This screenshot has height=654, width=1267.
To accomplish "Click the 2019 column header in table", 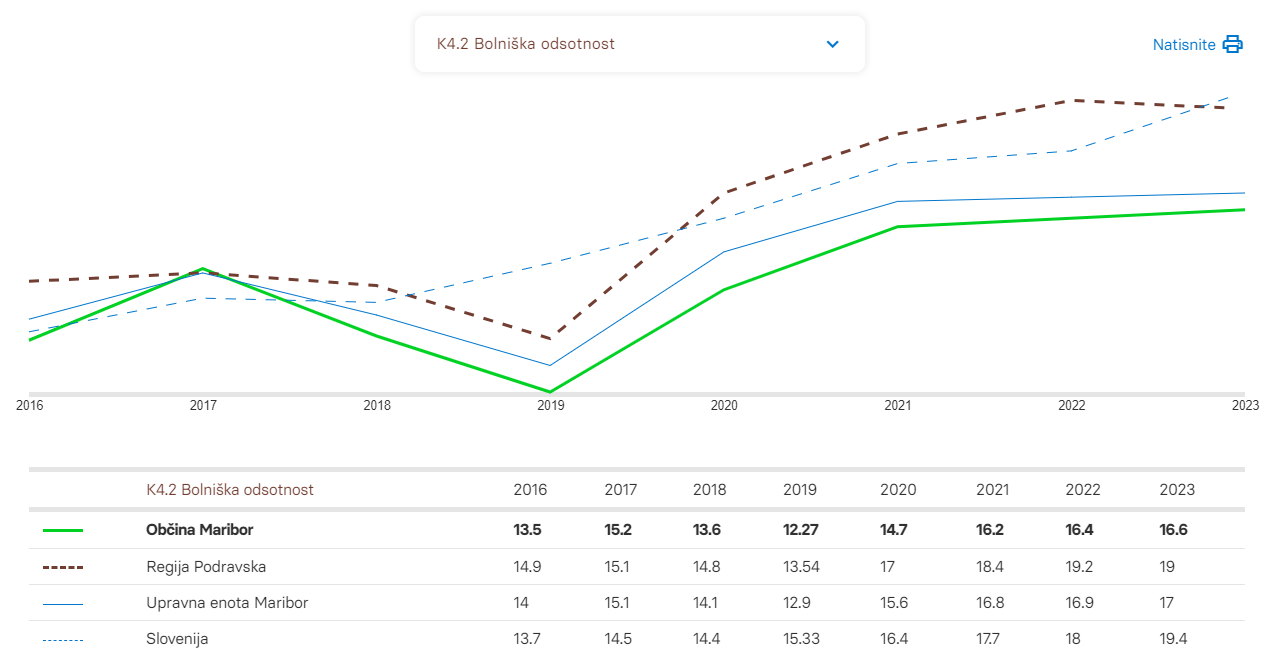I will click(800, 490).
